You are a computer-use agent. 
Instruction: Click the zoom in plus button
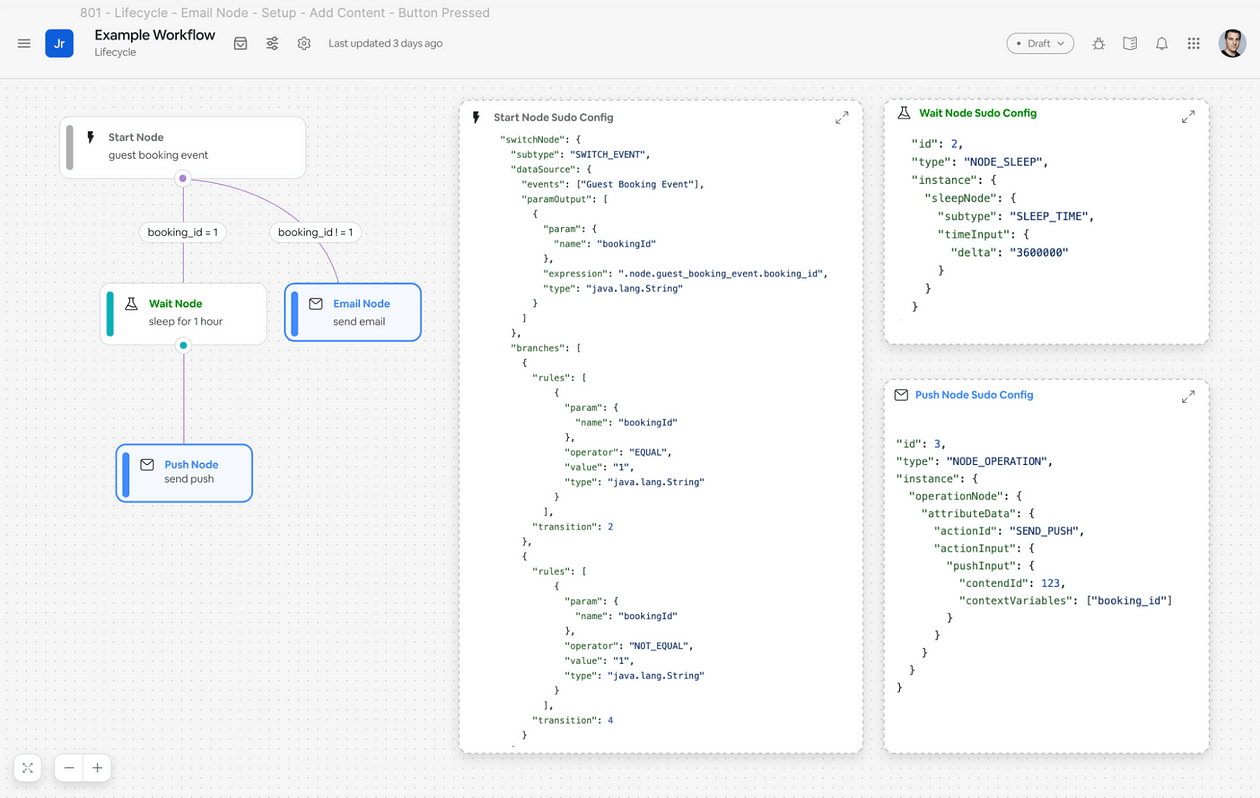tap(97, 768)
